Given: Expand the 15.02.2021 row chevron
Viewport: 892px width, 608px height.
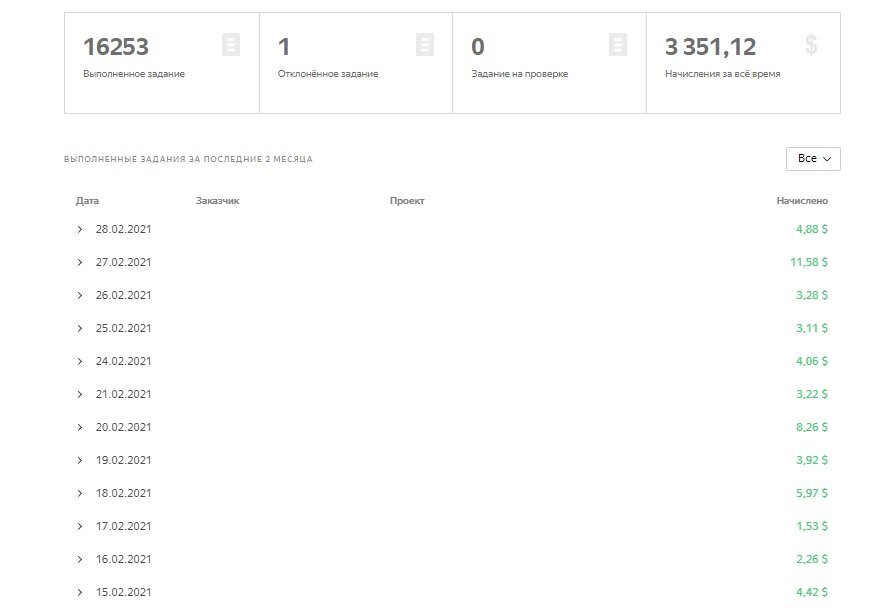Looking at the screenshot, I should pyautogui.click(x=80, y=592).
